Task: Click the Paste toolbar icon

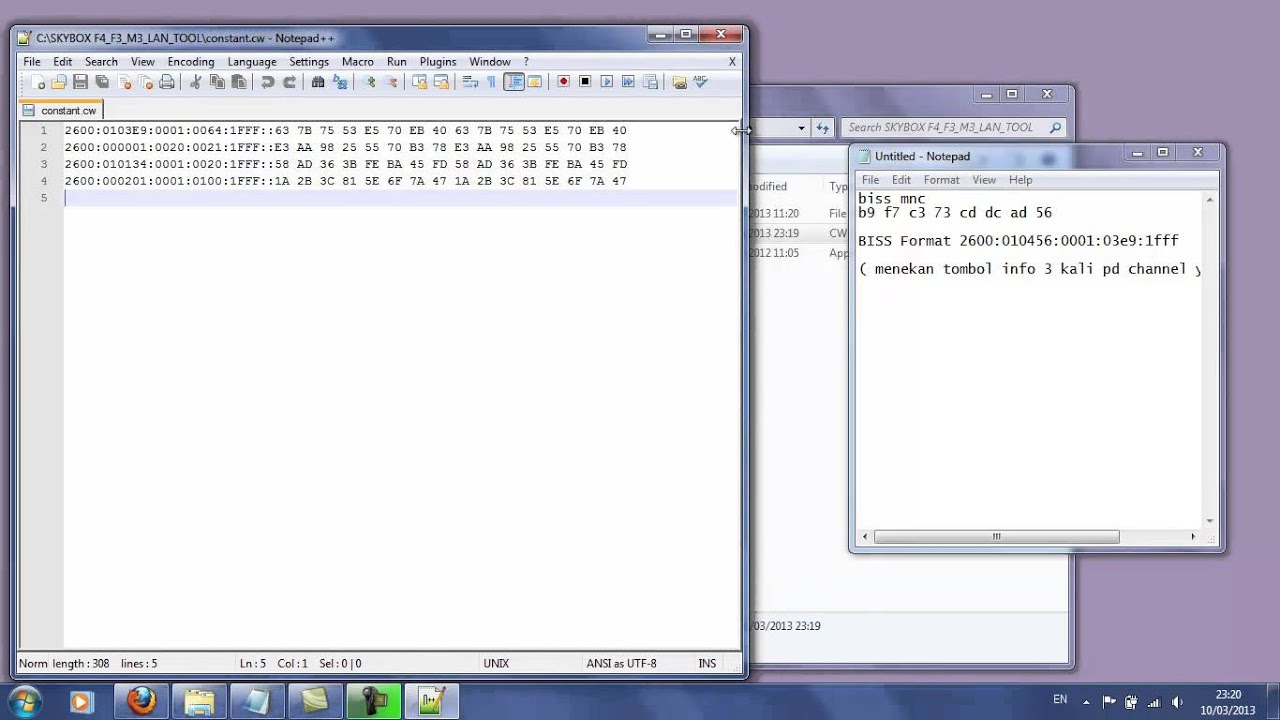Action: click(239, 82)
